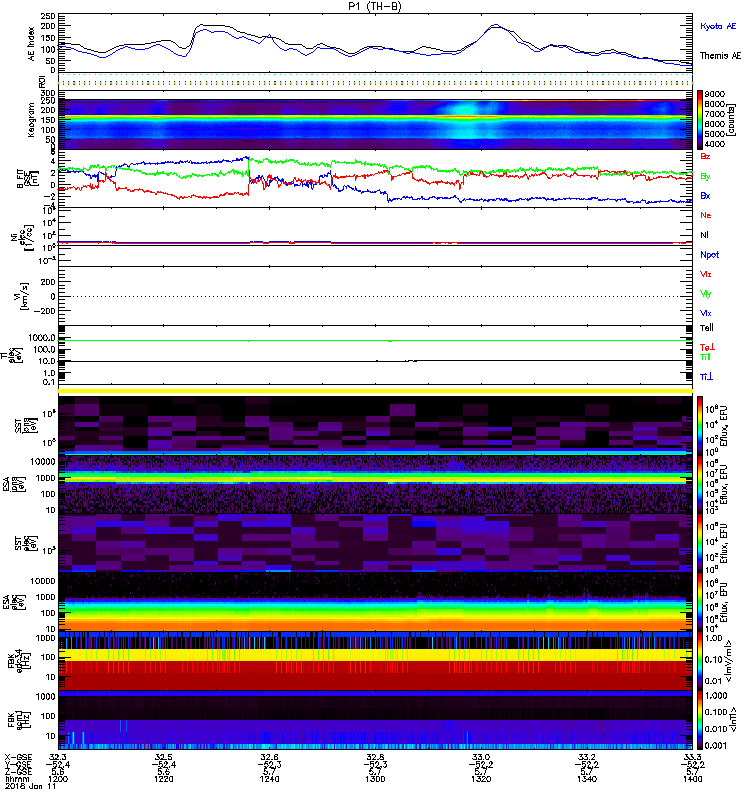Click the FBK mV/m color bar
The image size is (750, 800).
coord(700,661)
